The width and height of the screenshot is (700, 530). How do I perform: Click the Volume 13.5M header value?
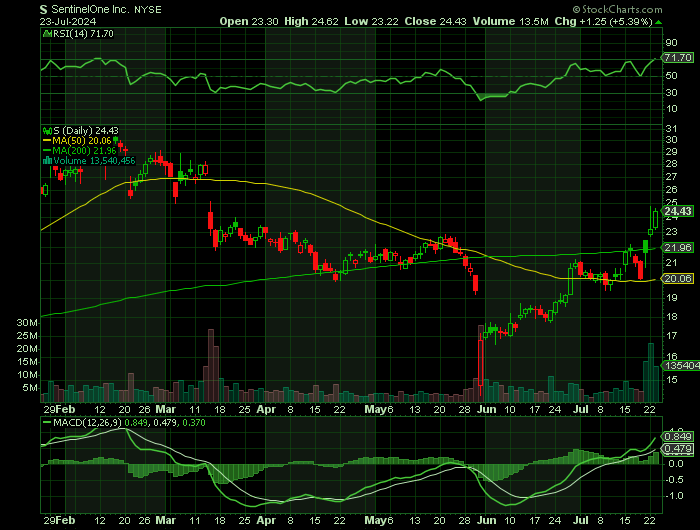511,21
